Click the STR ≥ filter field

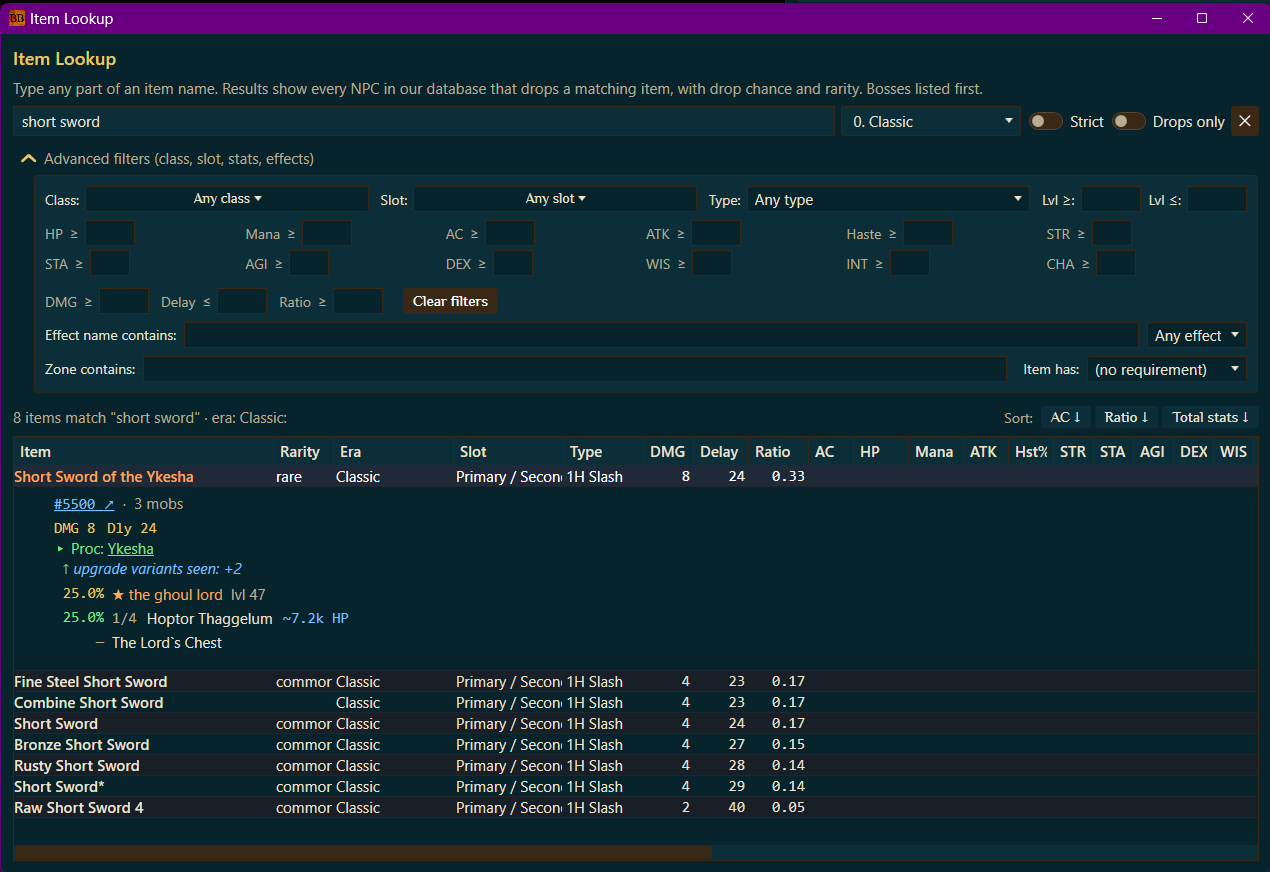click(x=1112, y=234)
